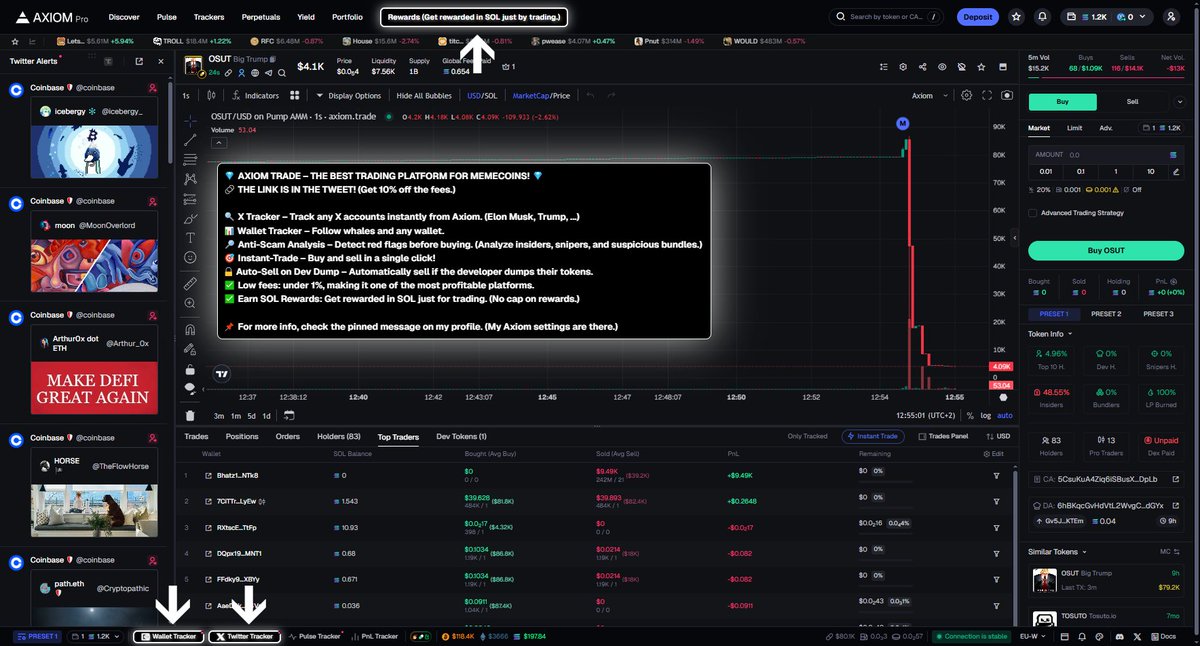The width and height of the screenshot is (1200, 646).
Task: Open chart settings gear icon
Action: click(966, 95)
